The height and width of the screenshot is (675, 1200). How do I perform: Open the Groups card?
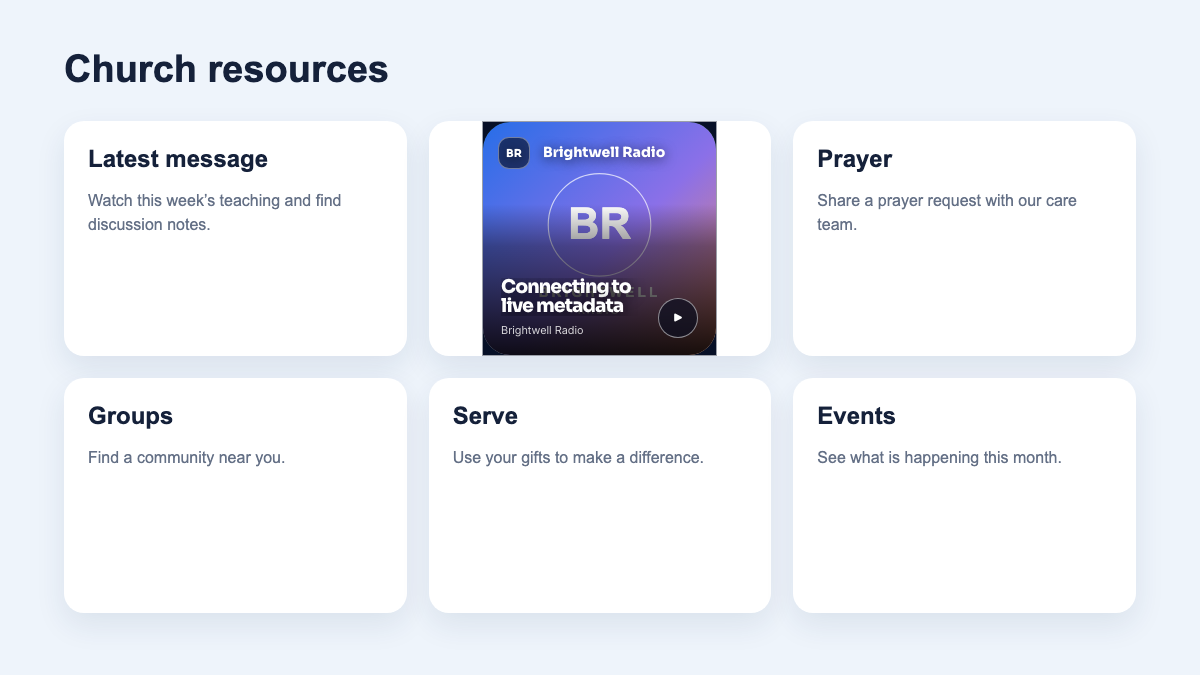coord(235,495)
